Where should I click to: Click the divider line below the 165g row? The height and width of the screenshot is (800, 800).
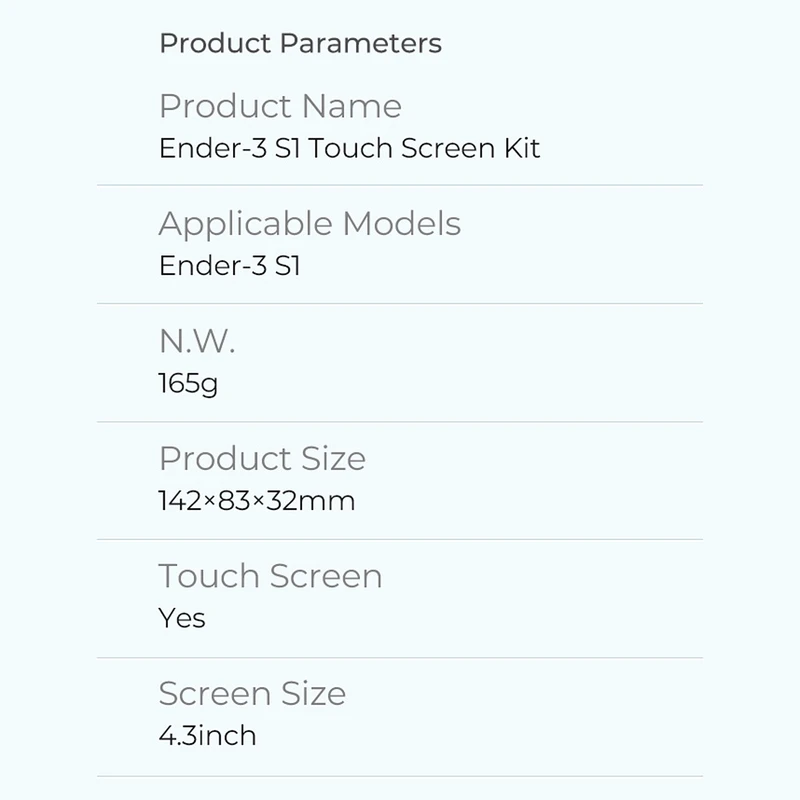click(400, 421)
